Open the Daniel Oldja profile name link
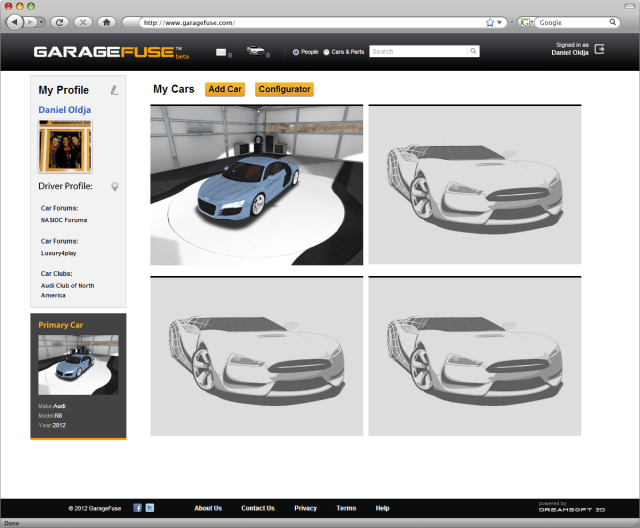Screen dimensions: 640x528 [x=64, y=110]
